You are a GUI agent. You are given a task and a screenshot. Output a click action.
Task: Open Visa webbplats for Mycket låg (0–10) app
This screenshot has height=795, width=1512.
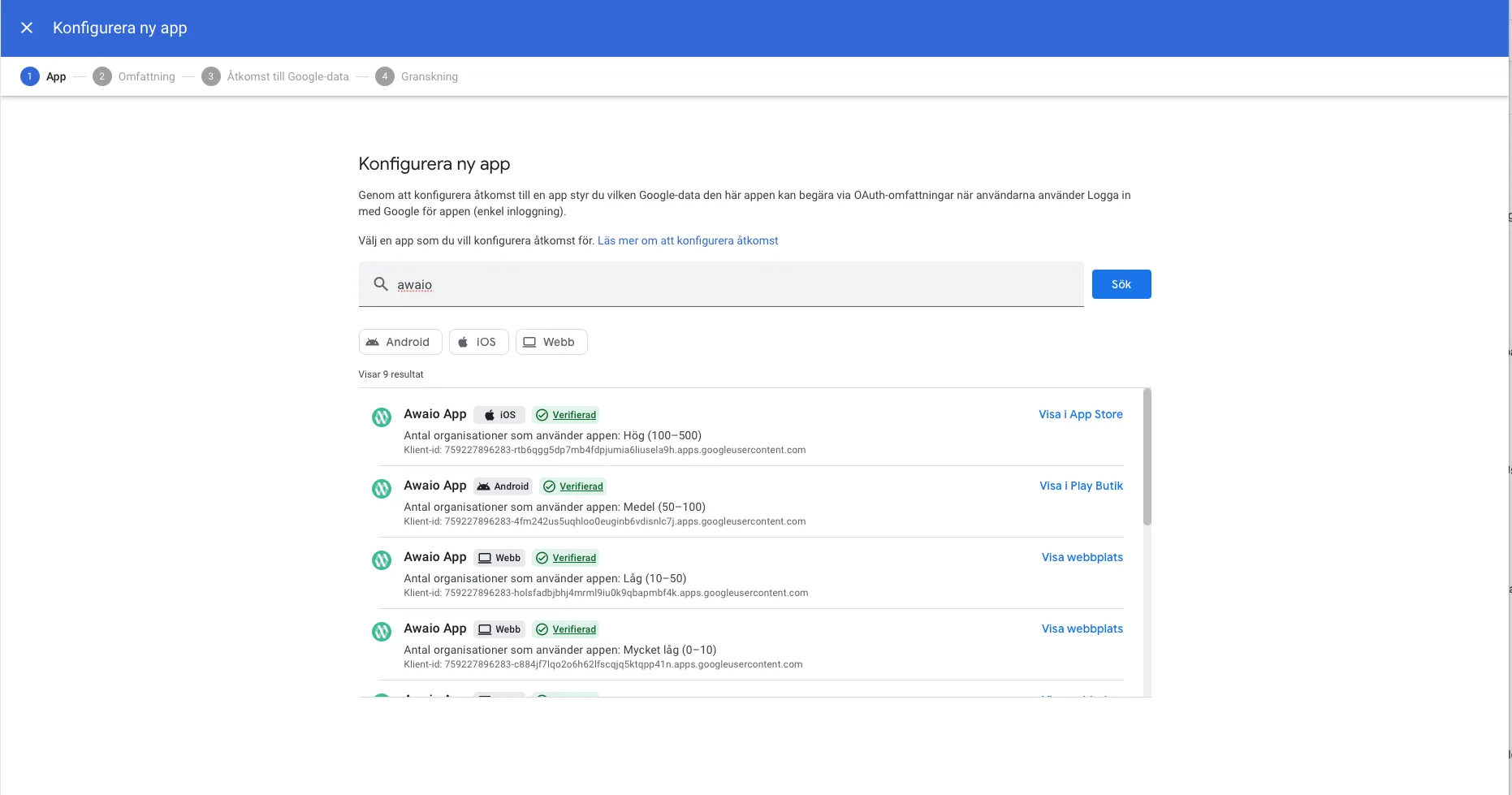(1082, 629)
